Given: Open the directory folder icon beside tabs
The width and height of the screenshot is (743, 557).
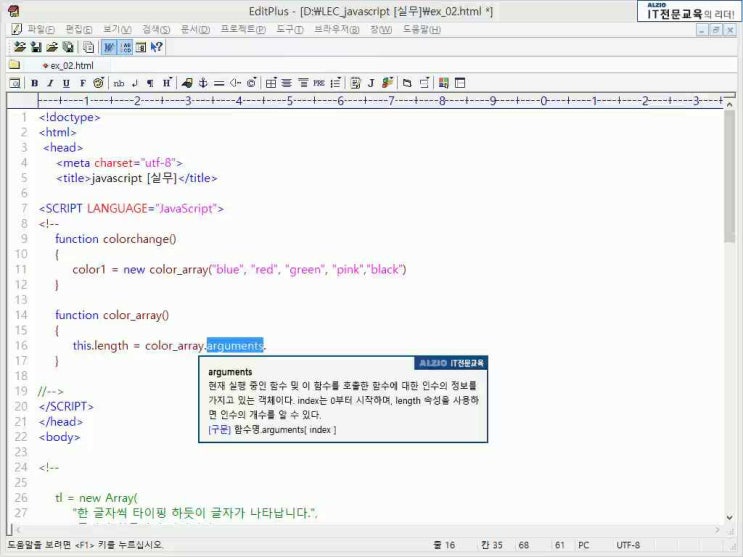Looking at the screenshot, I should click(x=14, y=64).
